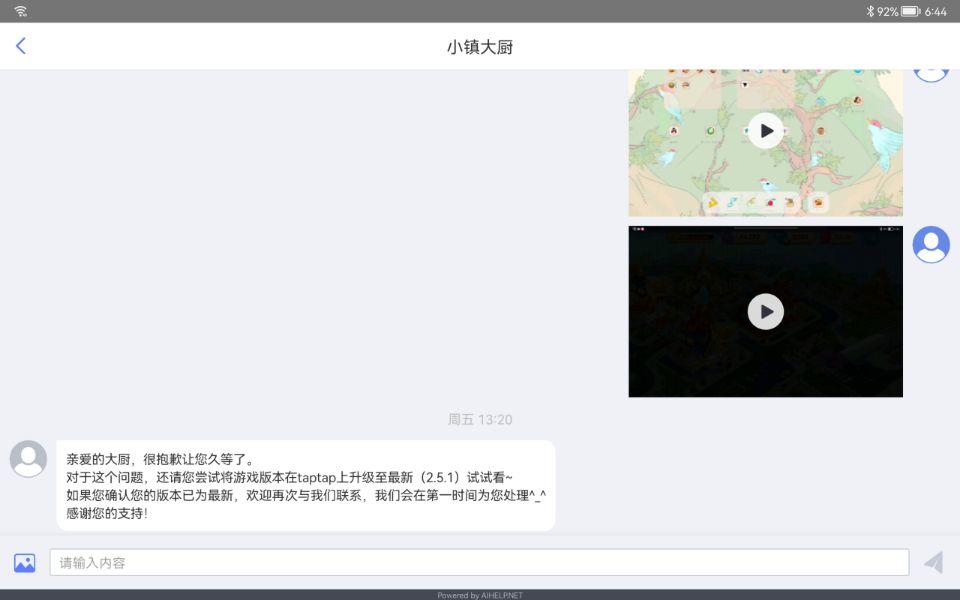The image size is (960, 600).
Task: Open the bird tree video thumbnail
Action: (765, 143)
